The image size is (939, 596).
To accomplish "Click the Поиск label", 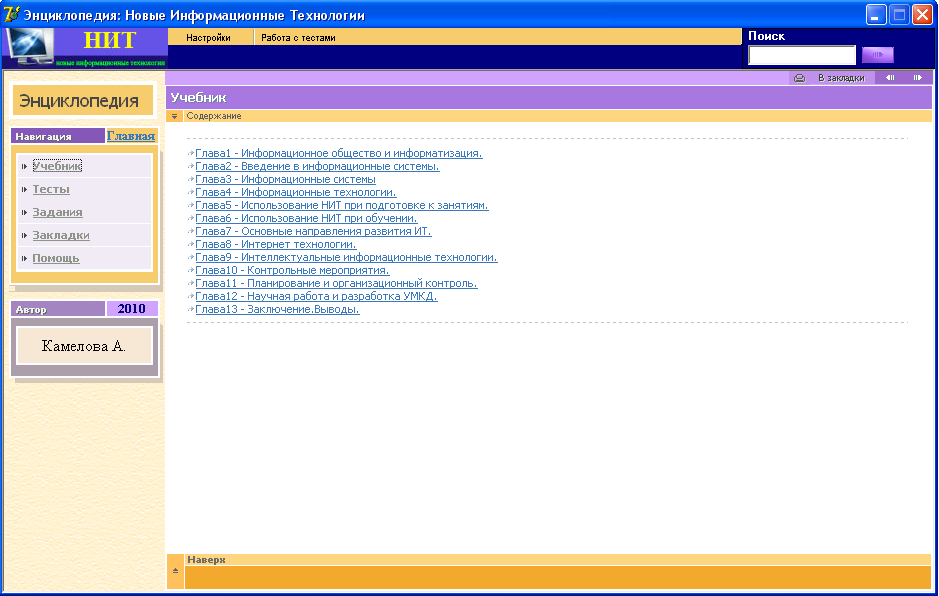I will [x=767, y=36].
